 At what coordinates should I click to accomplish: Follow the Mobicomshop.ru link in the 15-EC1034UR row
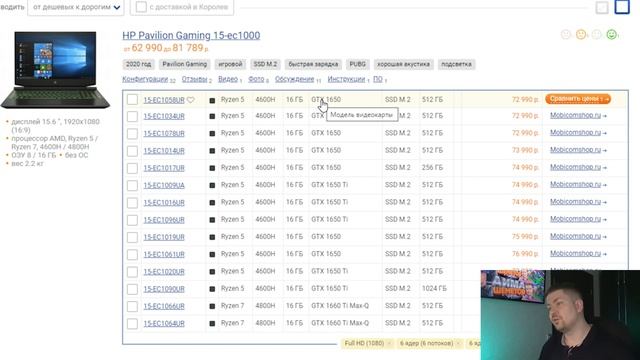pyautogui.click(x=576, y=116)
